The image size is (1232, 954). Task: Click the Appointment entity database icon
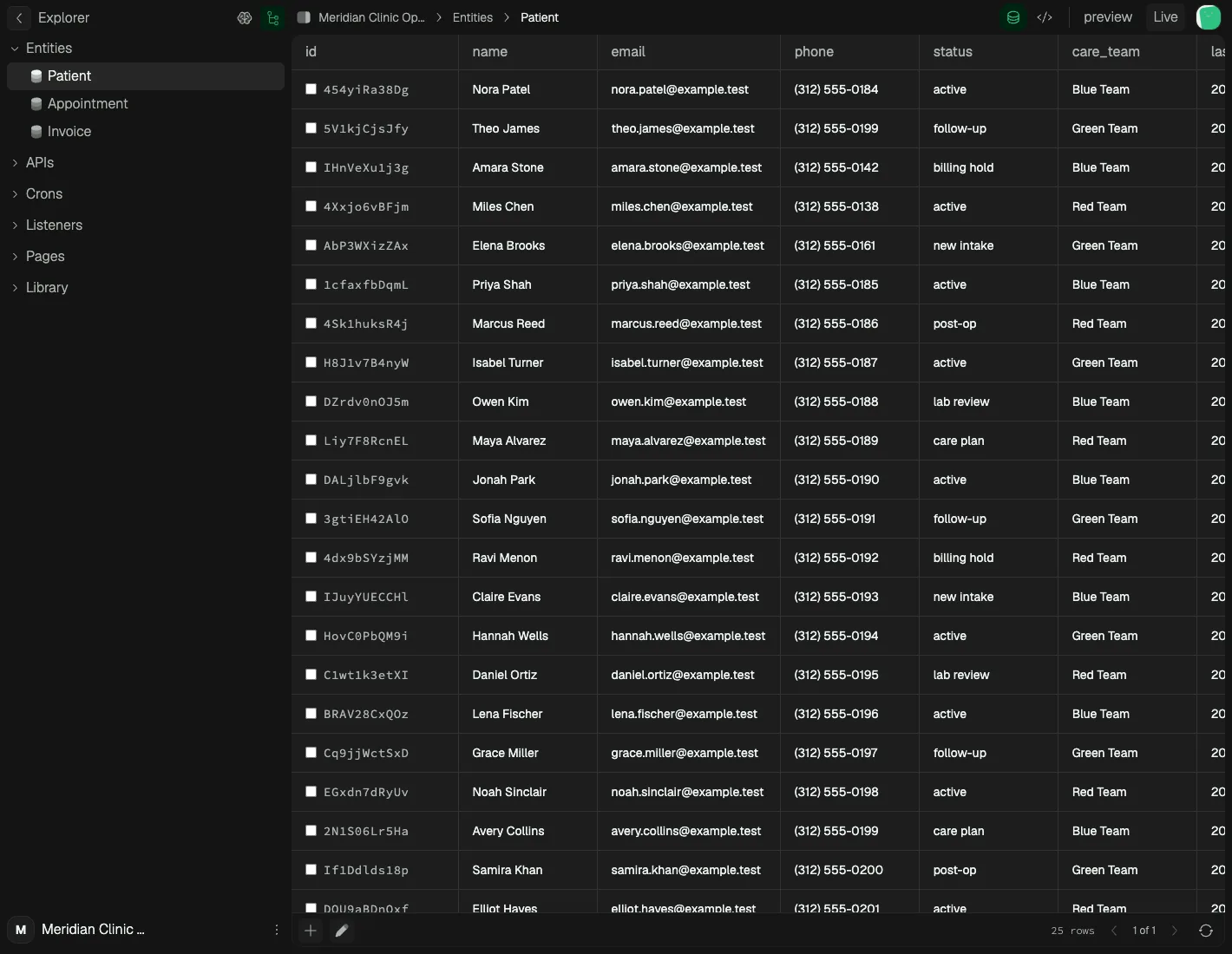pyautogui.click(x=36, y=104)
